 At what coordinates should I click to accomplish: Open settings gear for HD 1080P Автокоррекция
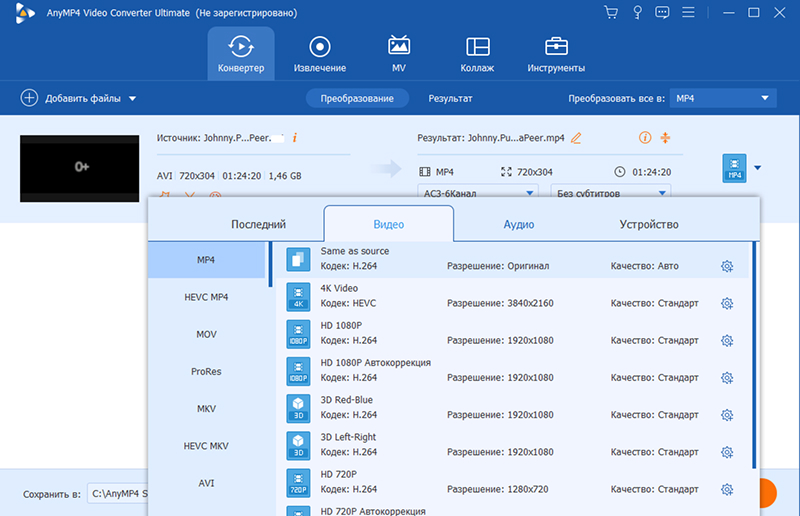click(727, 378)
